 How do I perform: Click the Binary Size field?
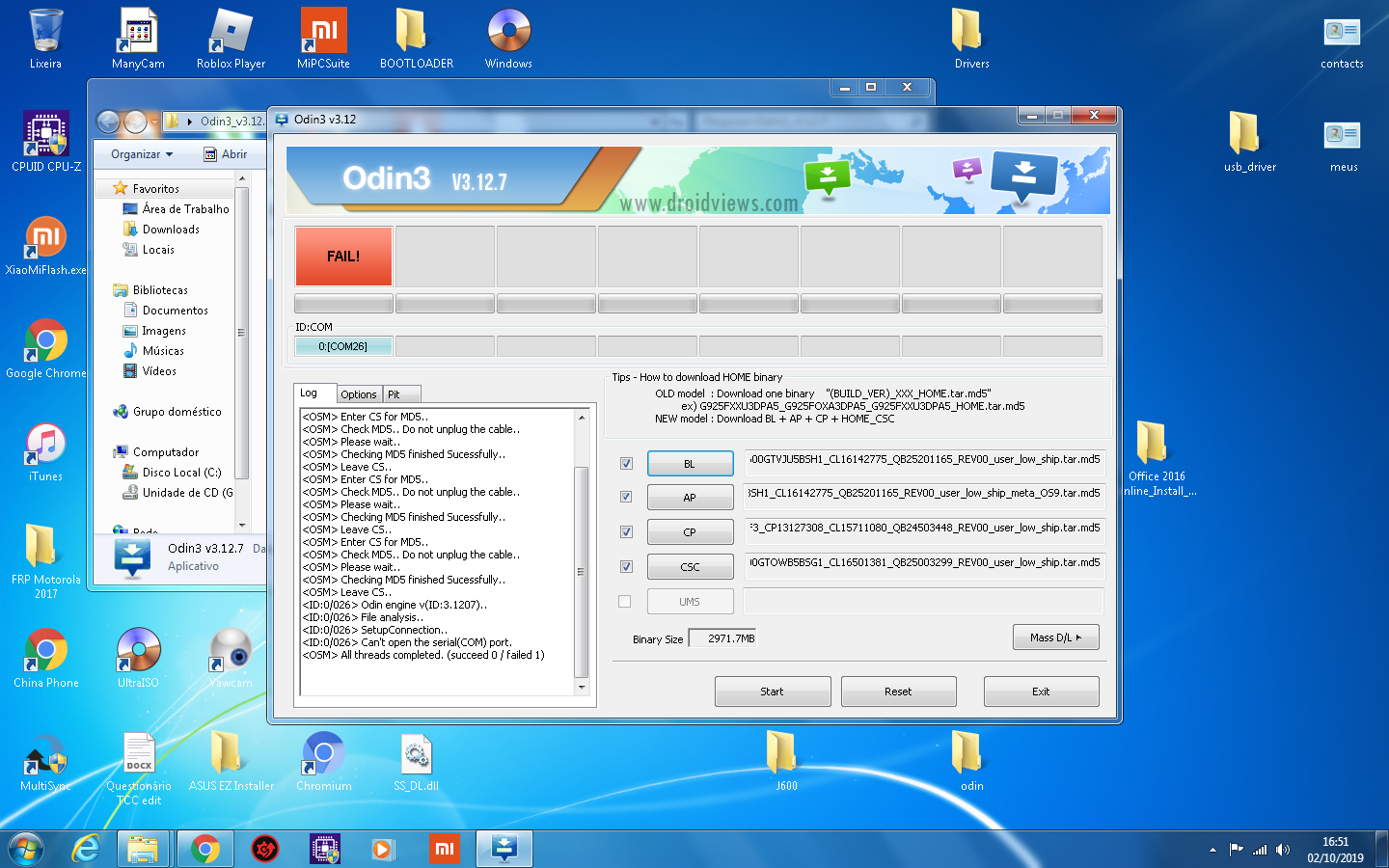(723, 638)
